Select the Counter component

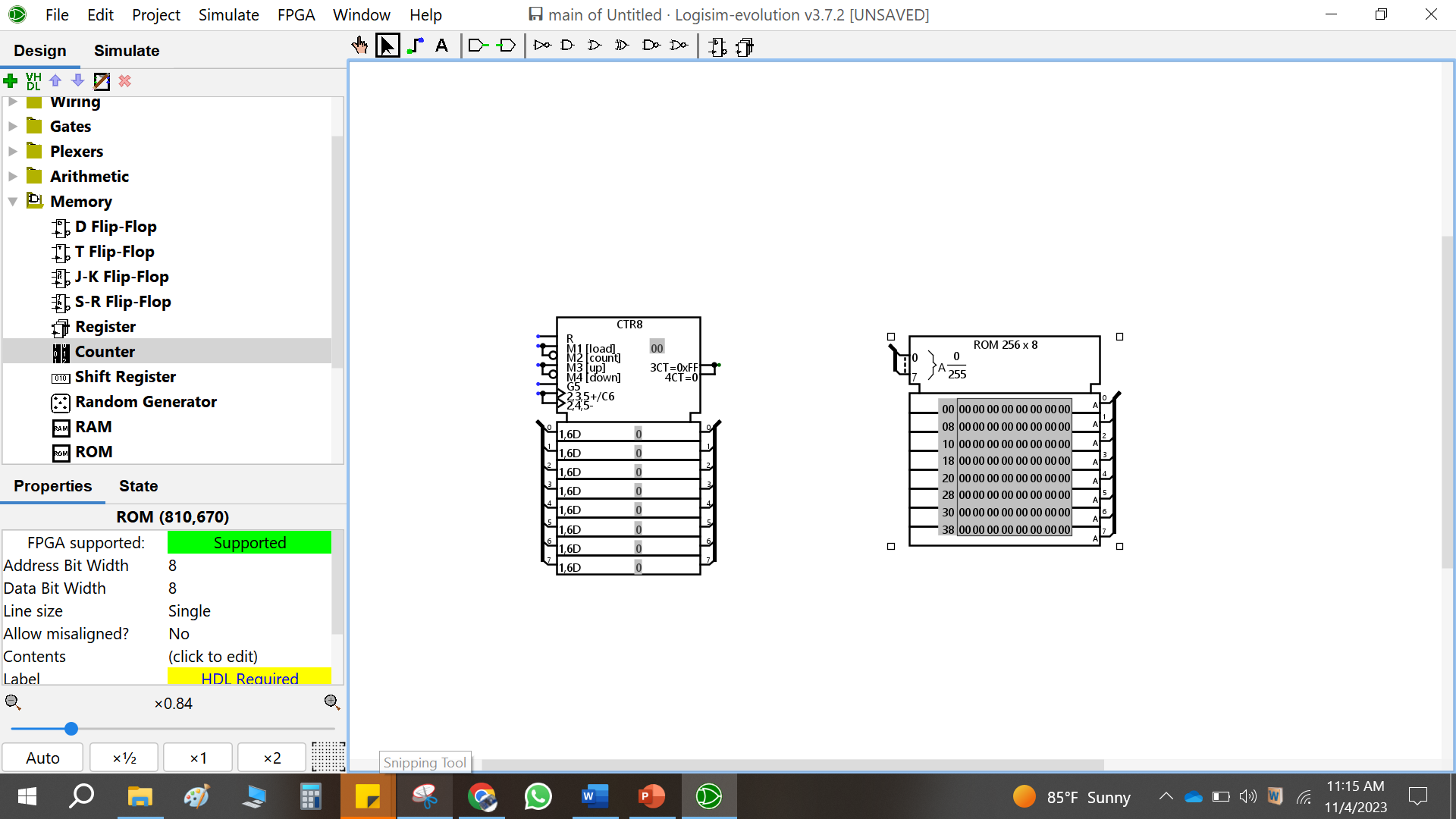[105, 351]
